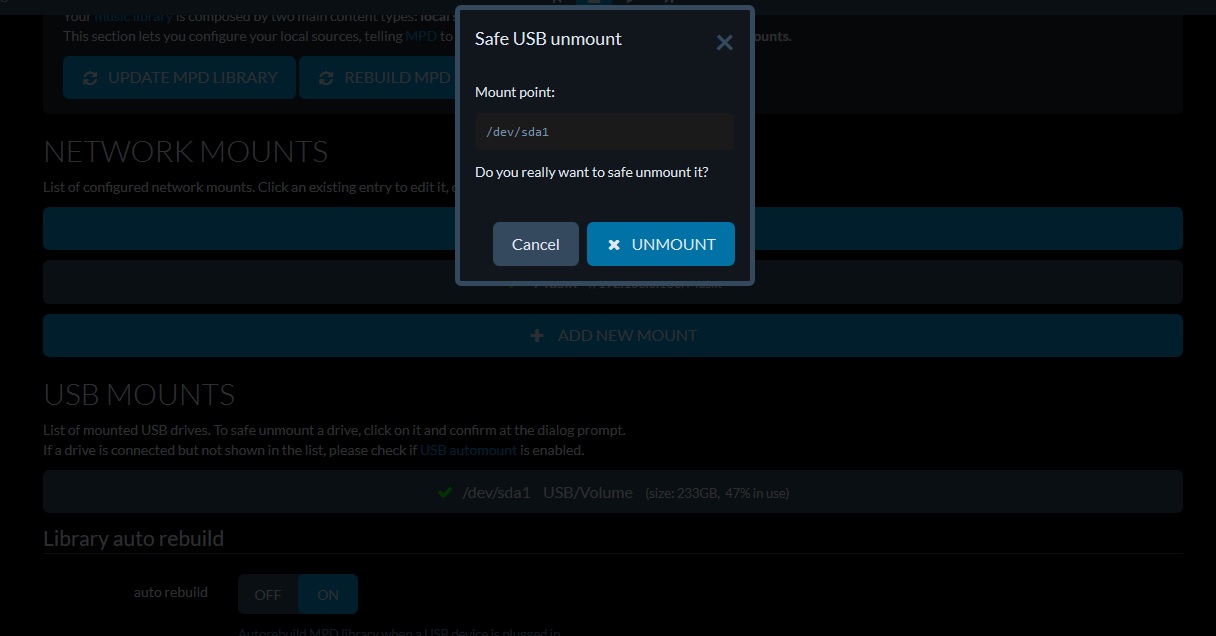This screenshot has width=1216, height=636.
Task: Click the cross icon in the UNMOUNT button
Action: click(x=614, y=245)
